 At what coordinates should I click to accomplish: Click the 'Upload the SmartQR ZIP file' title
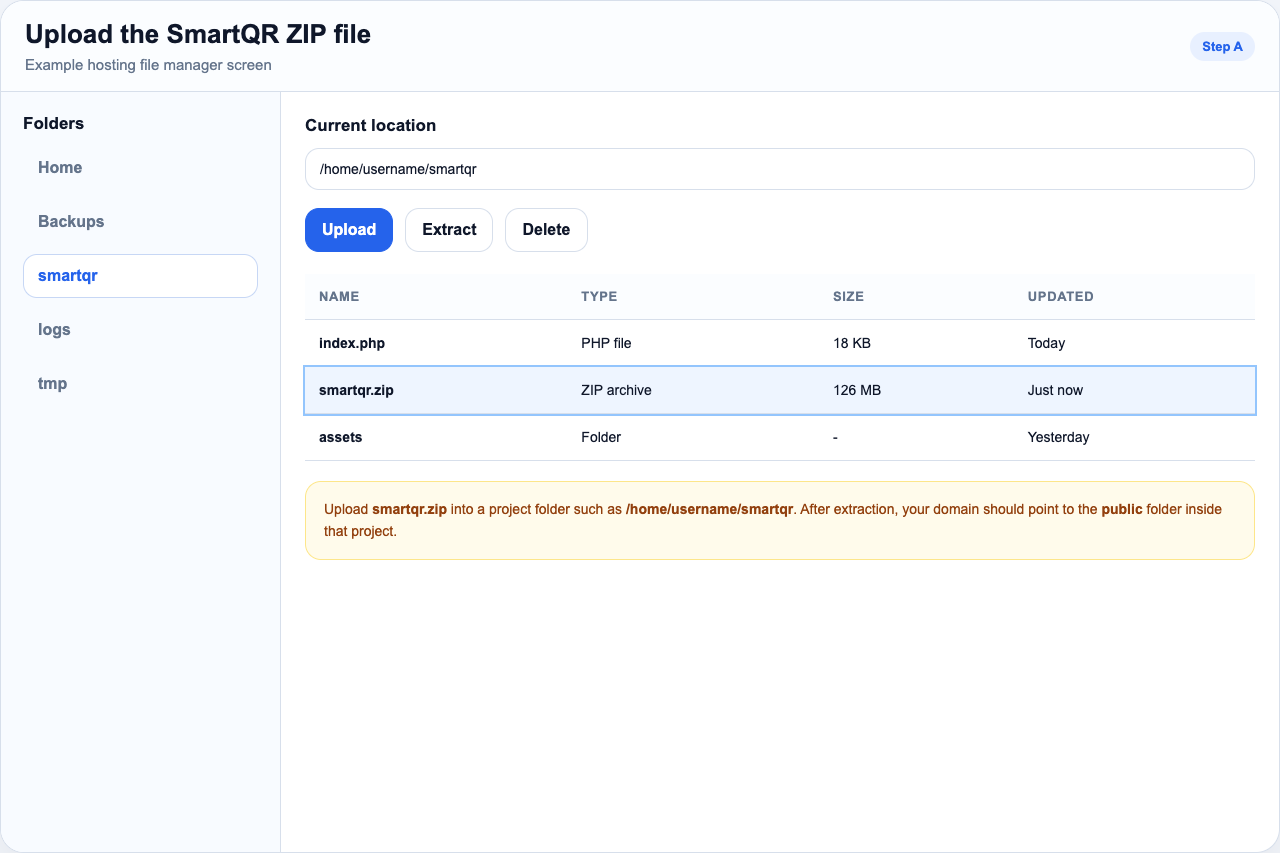click(x=198, y=34)
